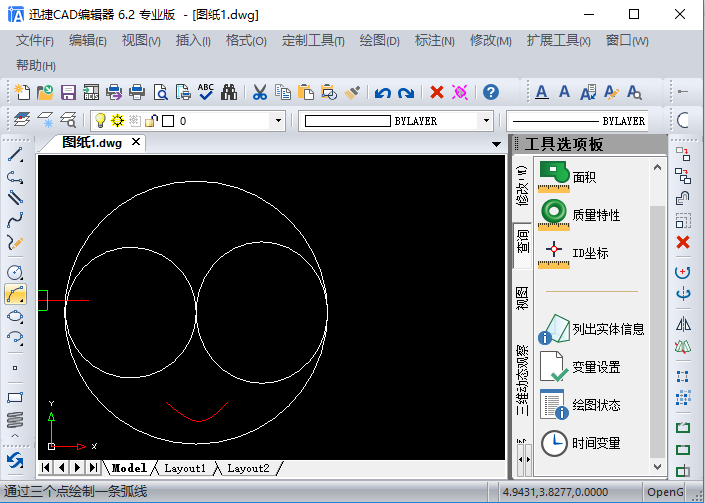Toggle layer 0 on/off light bulb

[x=100, y=120]
